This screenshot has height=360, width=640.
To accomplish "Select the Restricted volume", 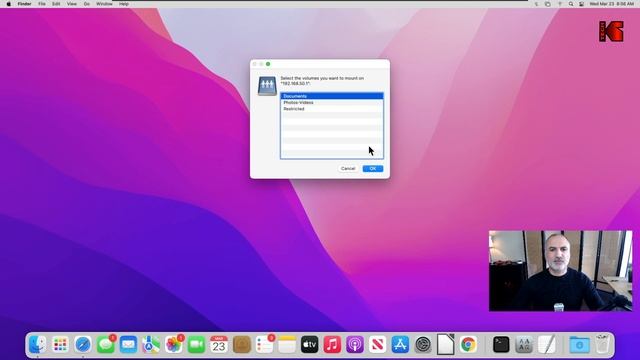I will coord(332,109).
